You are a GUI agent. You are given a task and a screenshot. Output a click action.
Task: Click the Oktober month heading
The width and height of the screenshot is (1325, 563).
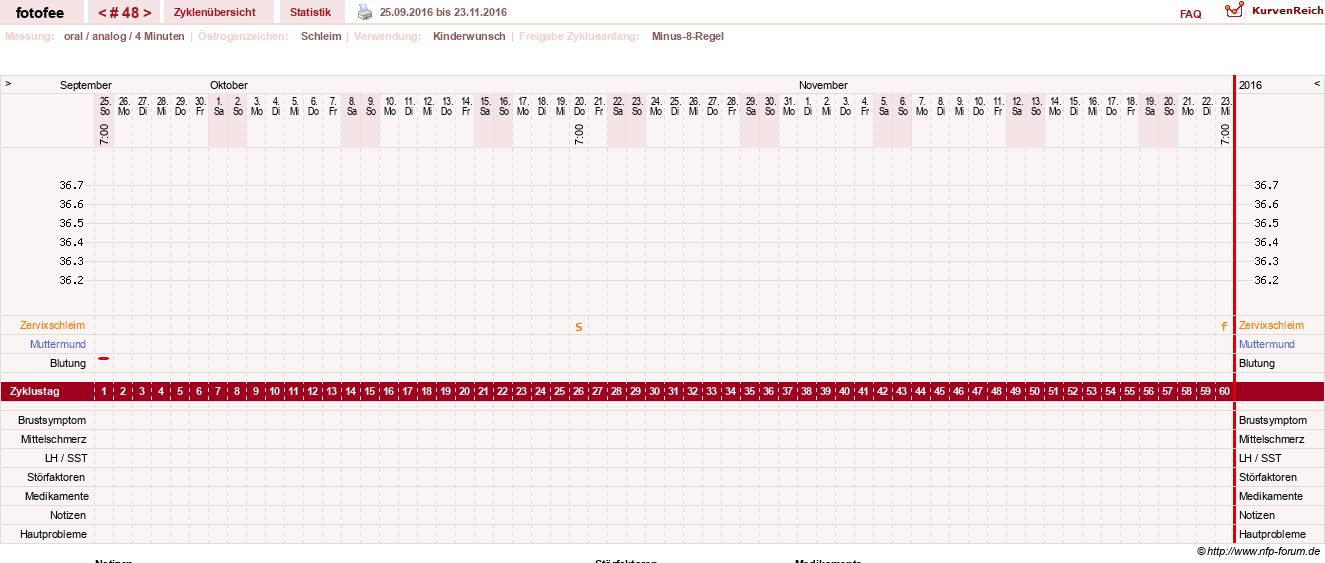229,85
